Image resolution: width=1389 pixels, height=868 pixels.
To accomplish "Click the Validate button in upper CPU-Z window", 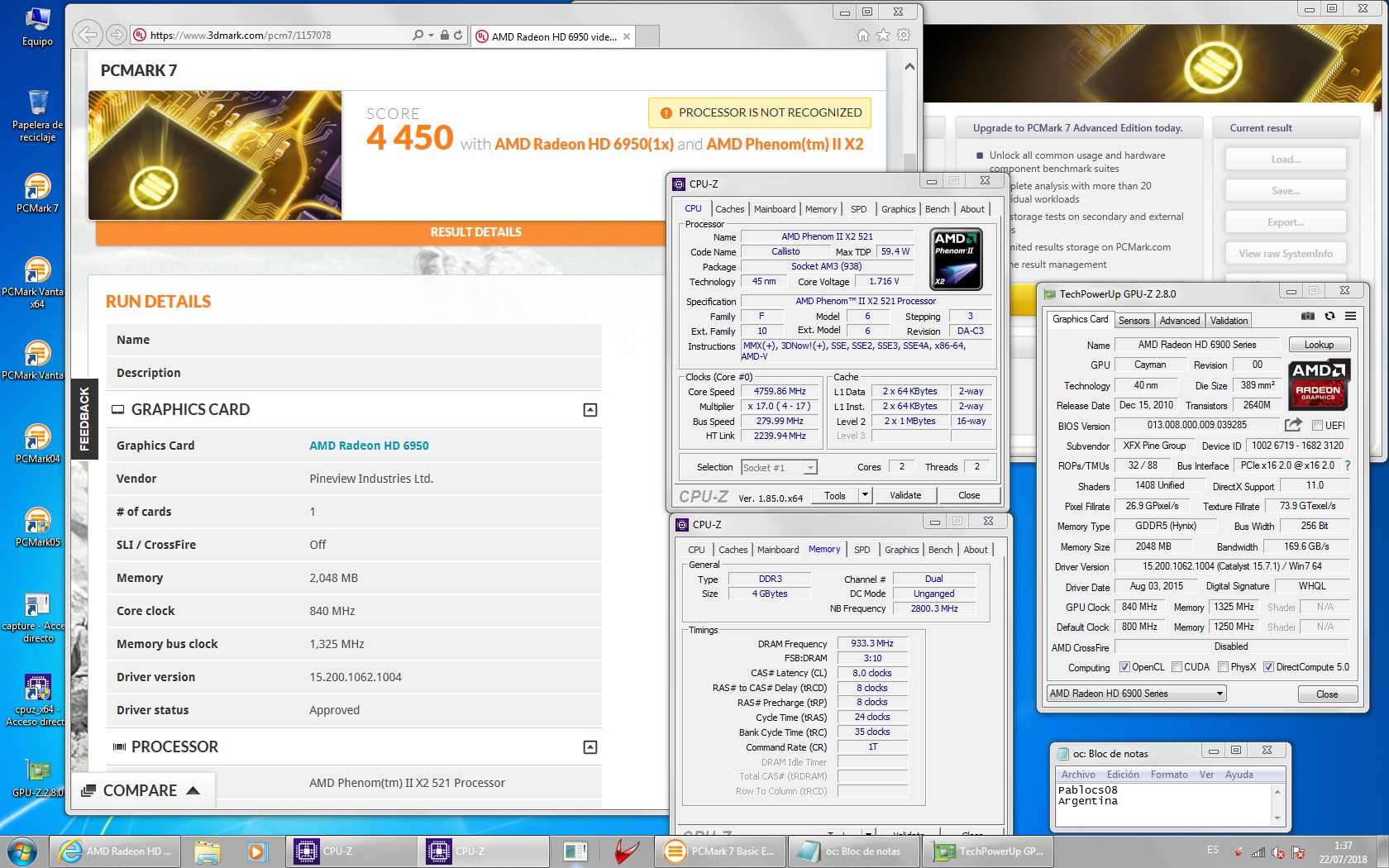I will click(x=905, y=495).
